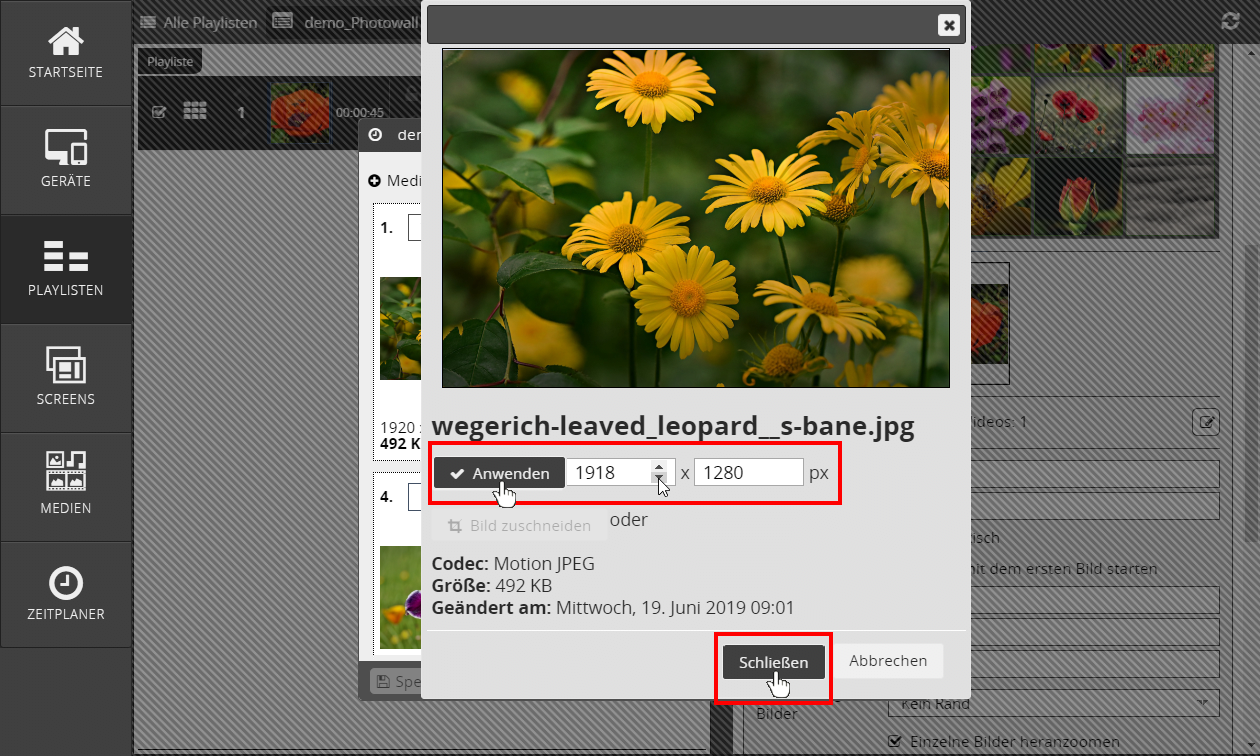The image size is (1260, 756).
Task: Close the image dialog with X
Action: point(948,26)
